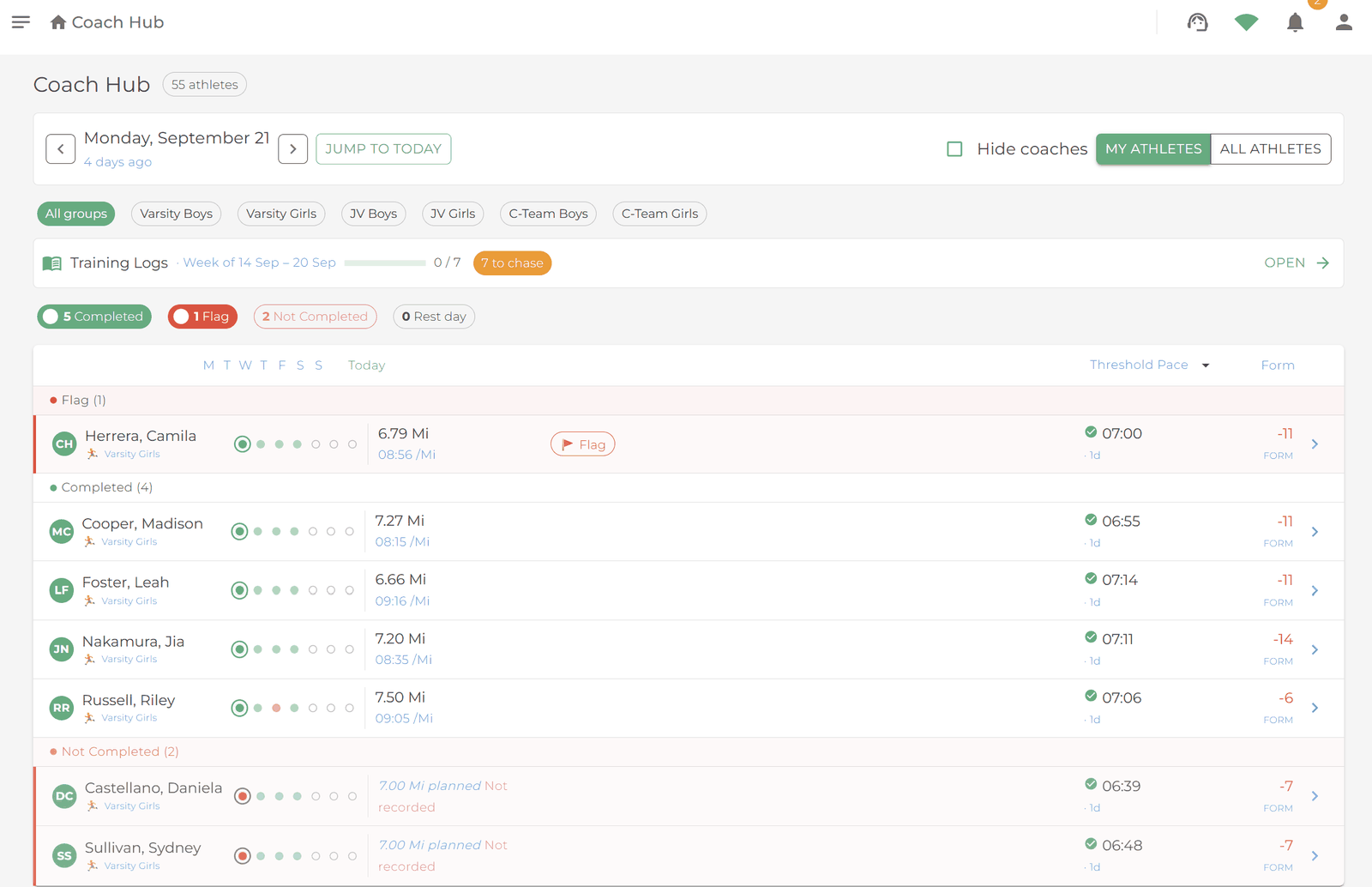The width and height of the screenshot is (1372, 887).
Task: Select the C-Team Boys group
Action: click(x=549, y=214)
